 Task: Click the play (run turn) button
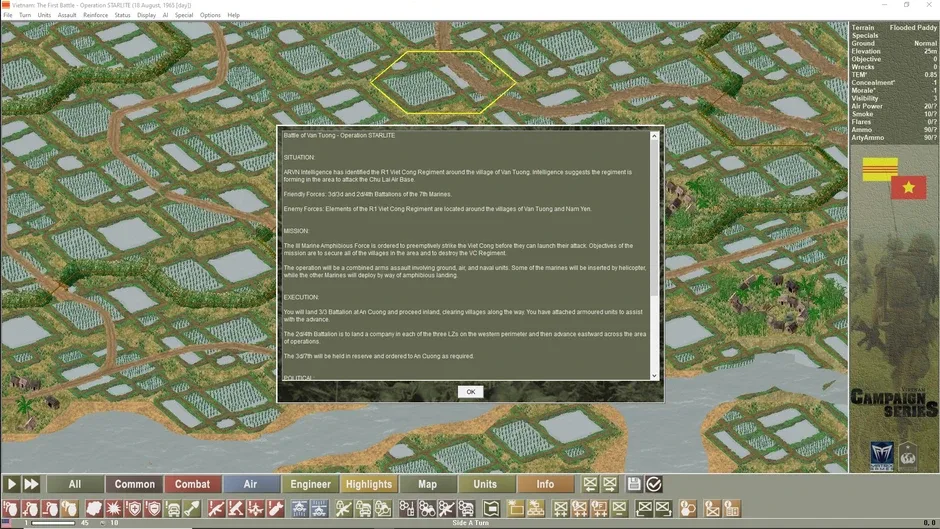coord(11,484)
